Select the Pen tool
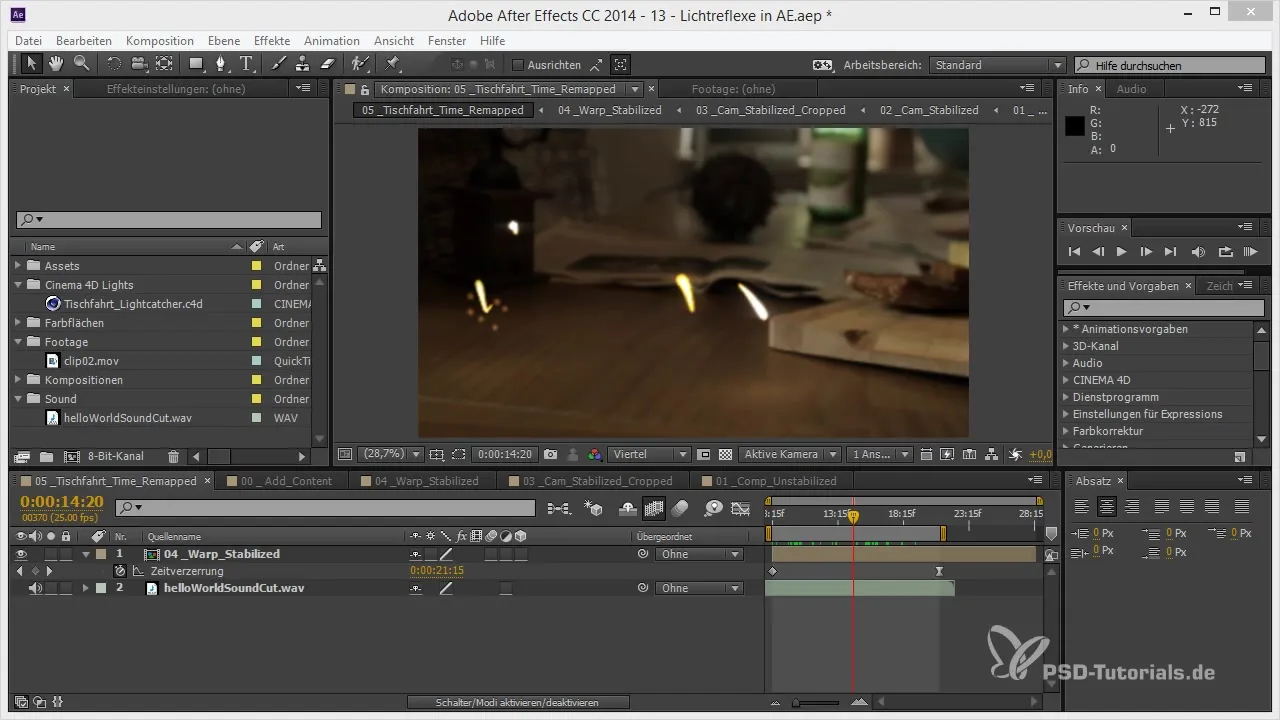 point(221,64)
